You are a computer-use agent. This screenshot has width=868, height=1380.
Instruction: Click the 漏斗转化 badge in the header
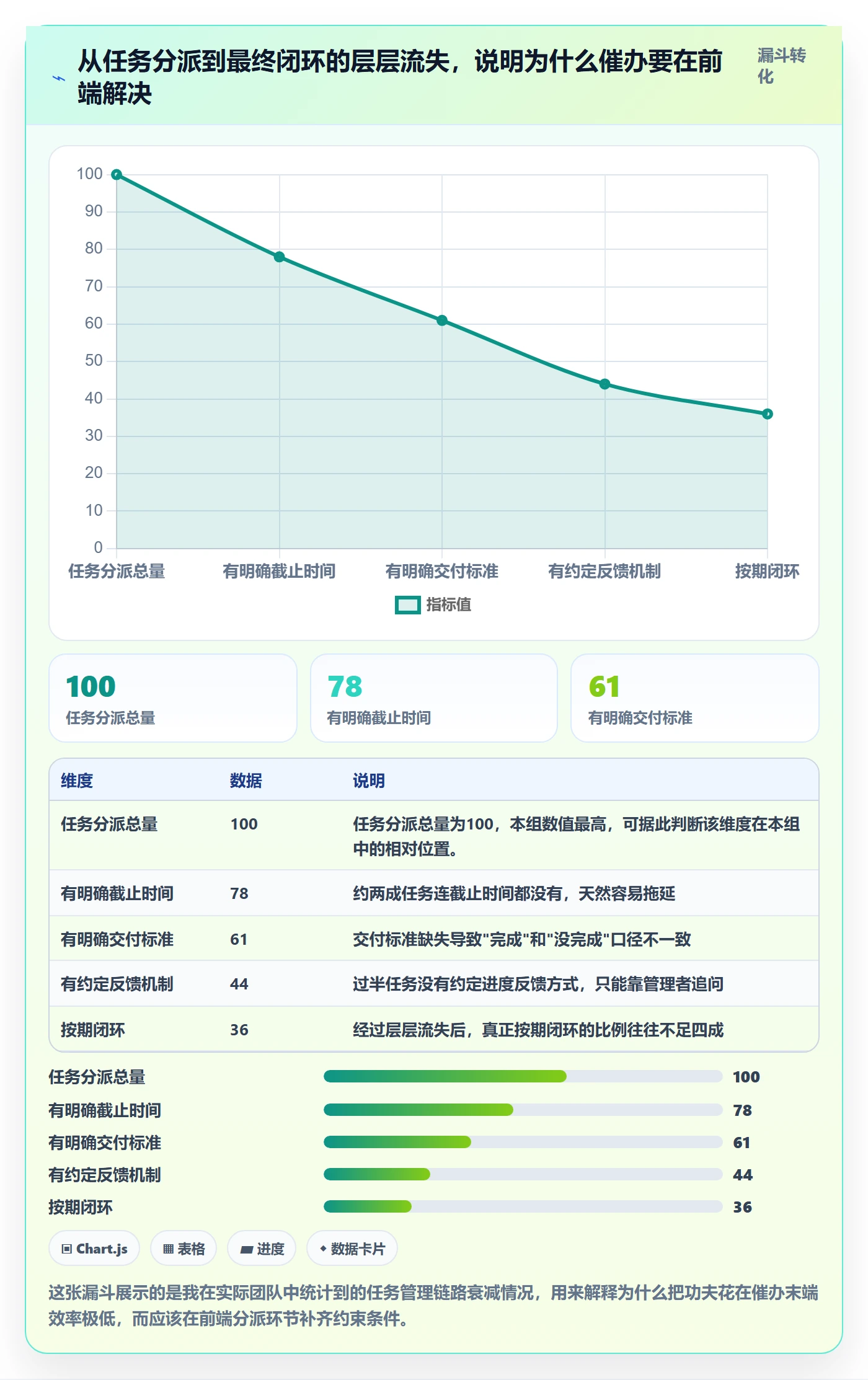(x=781, y=66)
